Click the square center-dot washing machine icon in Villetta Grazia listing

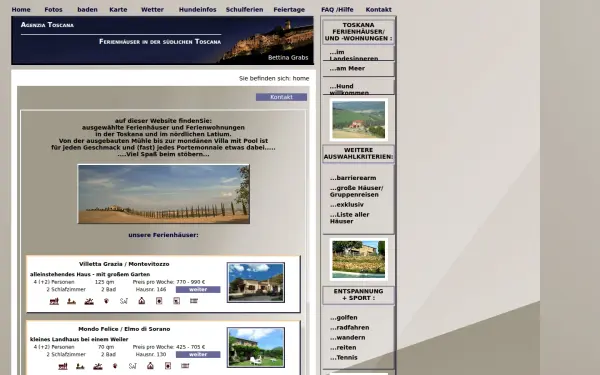pos(159,301)
